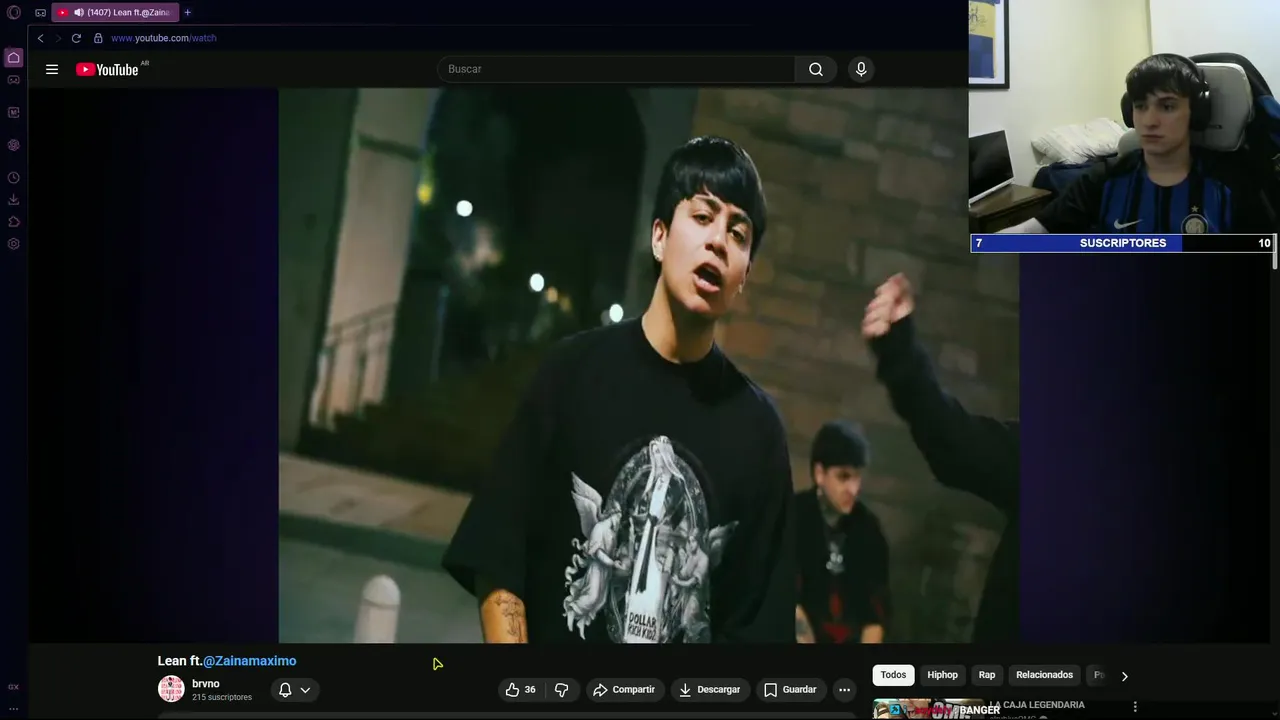Screen dimensions: 1280x720
Task: Click the Guardar save button
Action: point(790,690)
